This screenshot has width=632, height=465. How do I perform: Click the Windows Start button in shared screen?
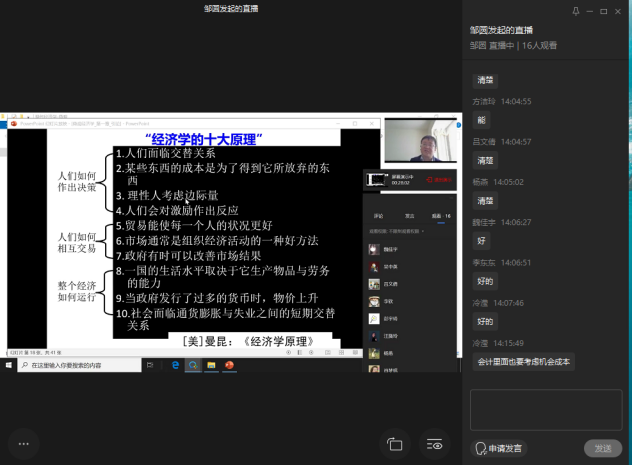pyautogui.click(x=9, y=365)
